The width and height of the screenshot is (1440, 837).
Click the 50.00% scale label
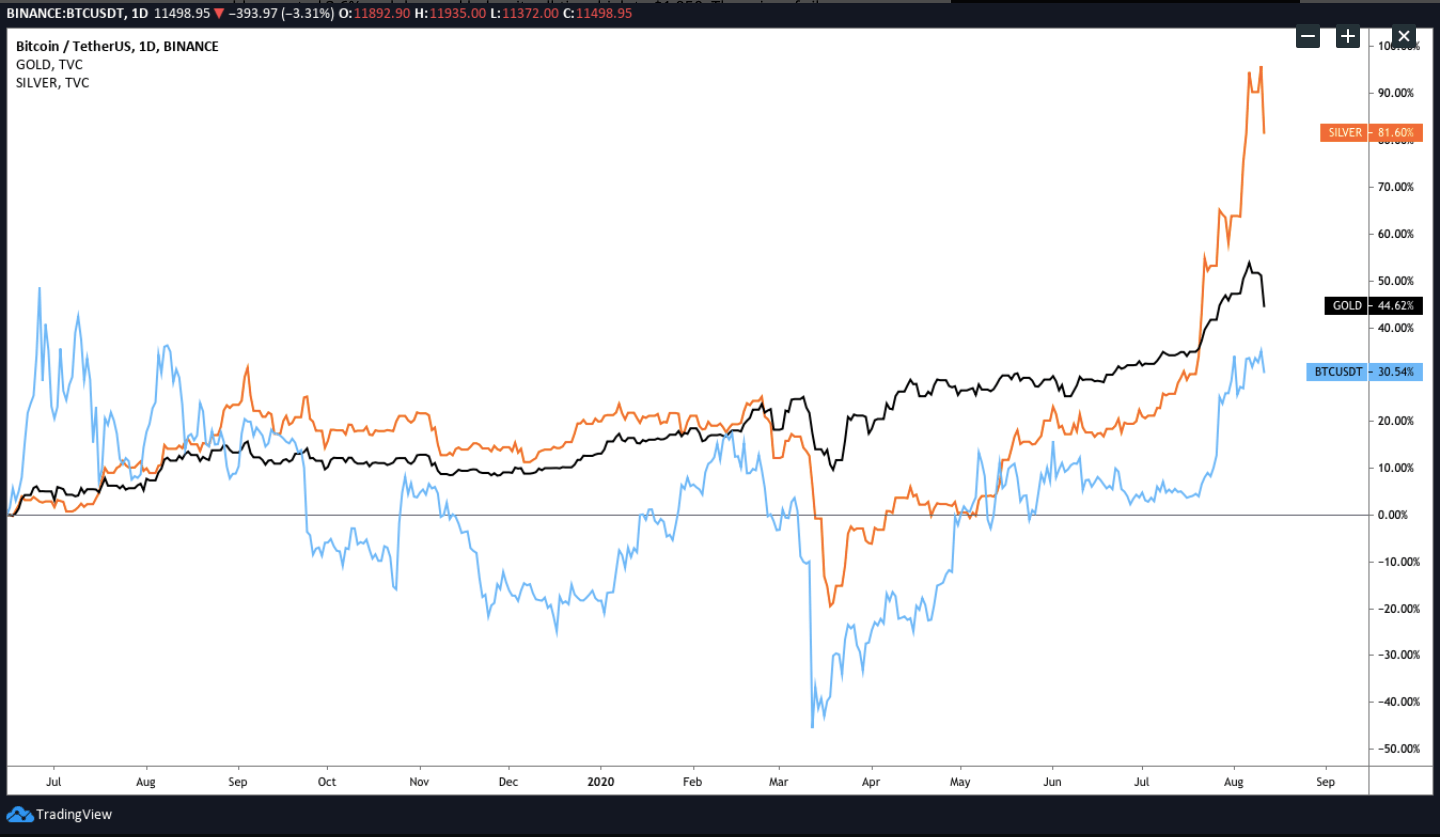(1397, 281)
